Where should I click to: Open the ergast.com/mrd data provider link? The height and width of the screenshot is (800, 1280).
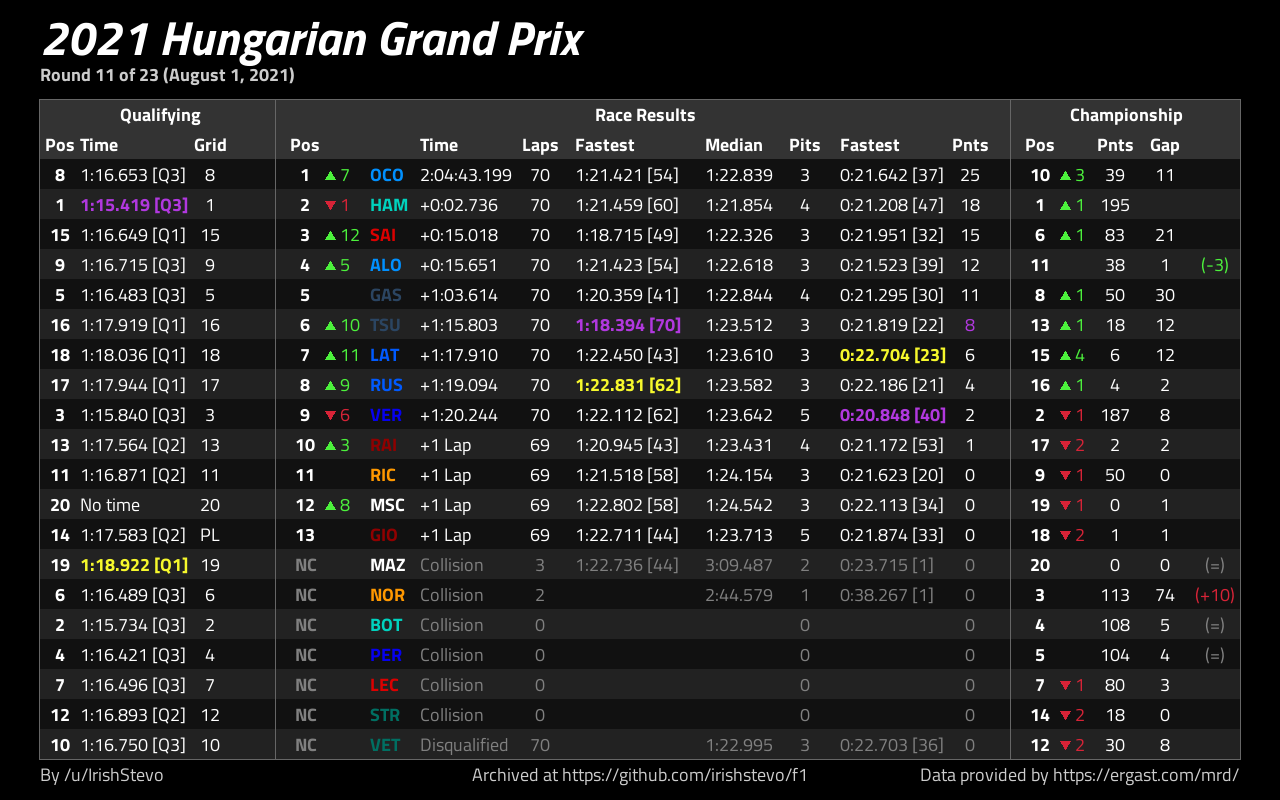(1146, 775)
